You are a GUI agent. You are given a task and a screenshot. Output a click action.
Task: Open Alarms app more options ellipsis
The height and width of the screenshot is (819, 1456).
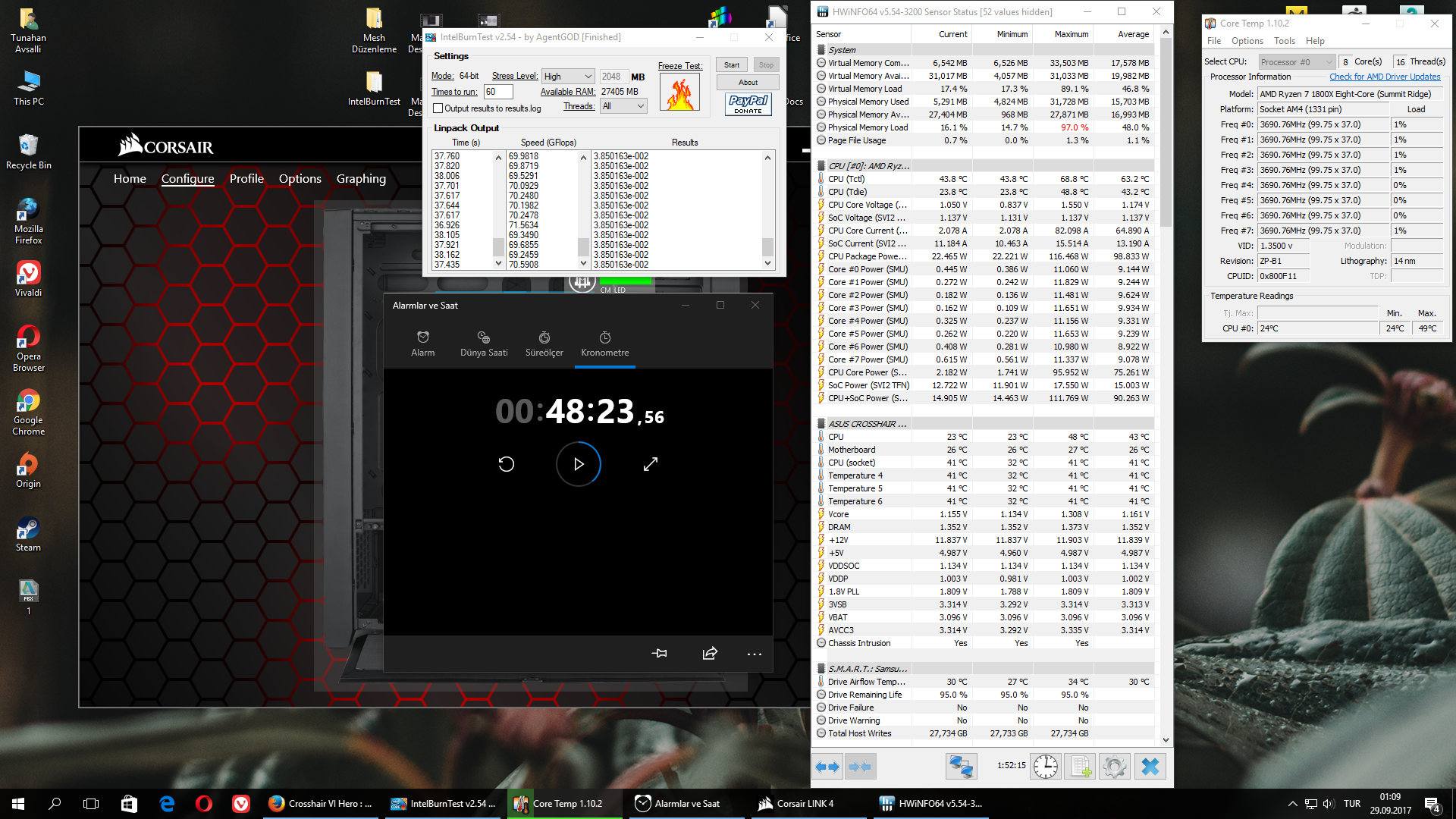(755, 654)
